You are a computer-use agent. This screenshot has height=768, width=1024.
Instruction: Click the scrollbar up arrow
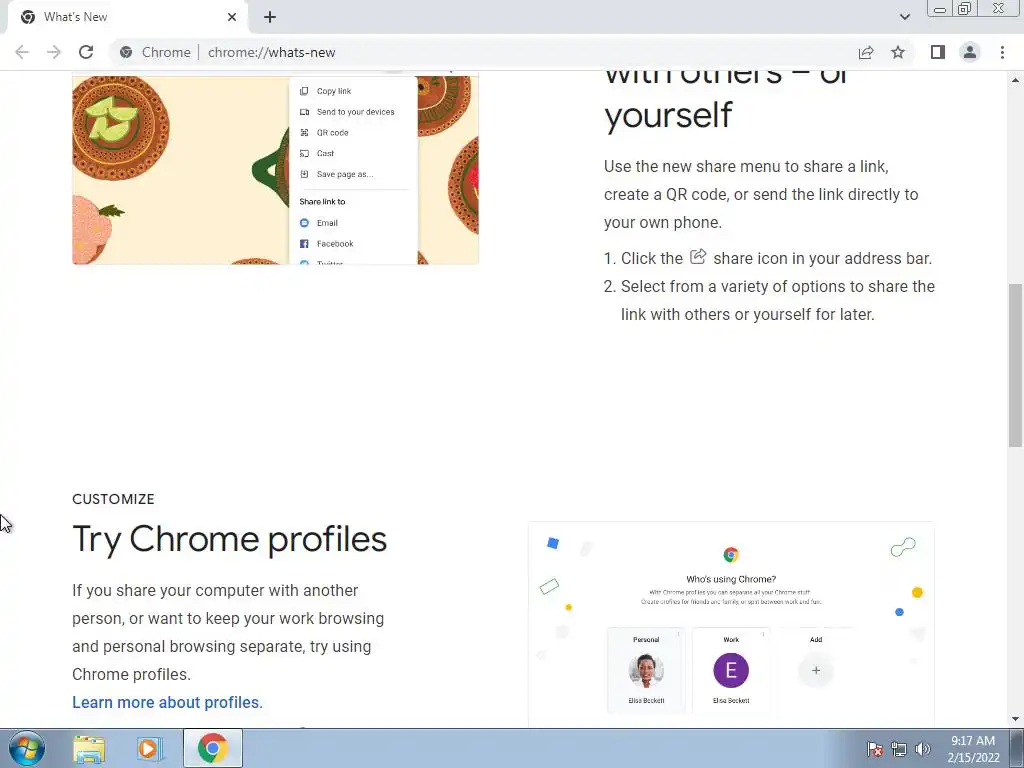point(1015,80)
